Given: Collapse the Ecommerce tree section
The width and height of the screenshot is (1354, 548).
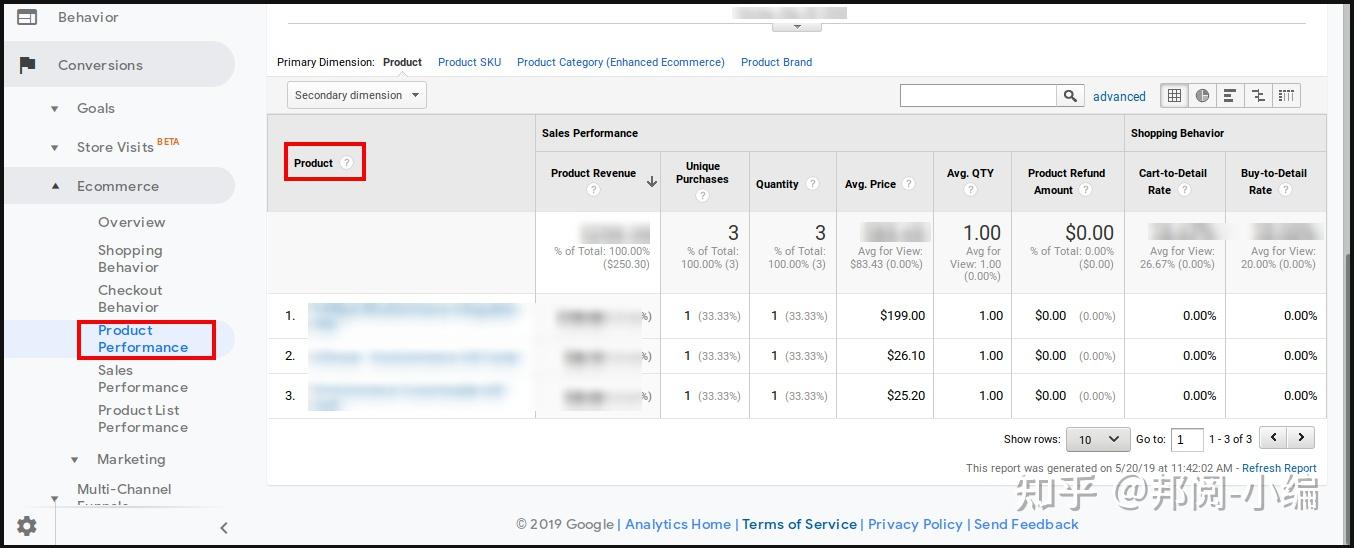Looking at the screenshot, I should (x=55, y=186).
